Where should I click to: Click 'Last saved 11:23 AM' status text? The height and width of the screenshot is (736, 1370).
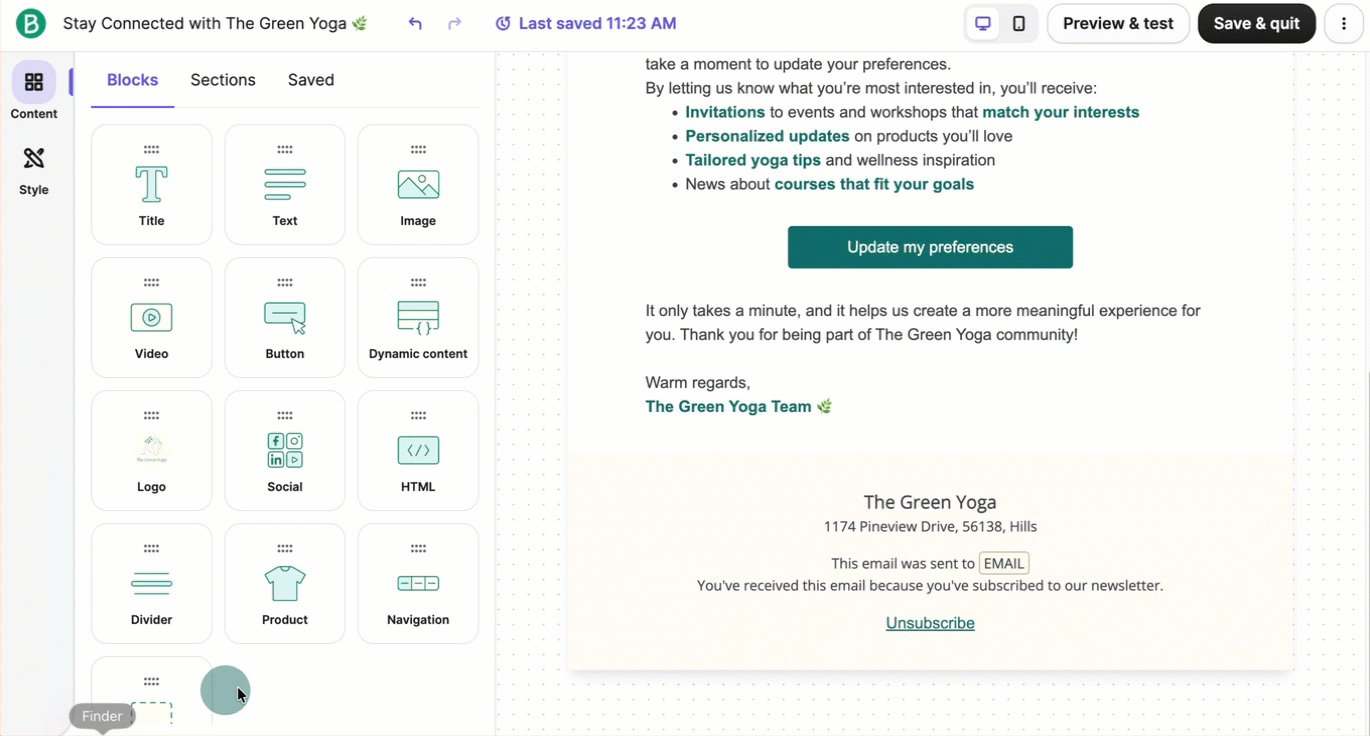click(598, 23)
